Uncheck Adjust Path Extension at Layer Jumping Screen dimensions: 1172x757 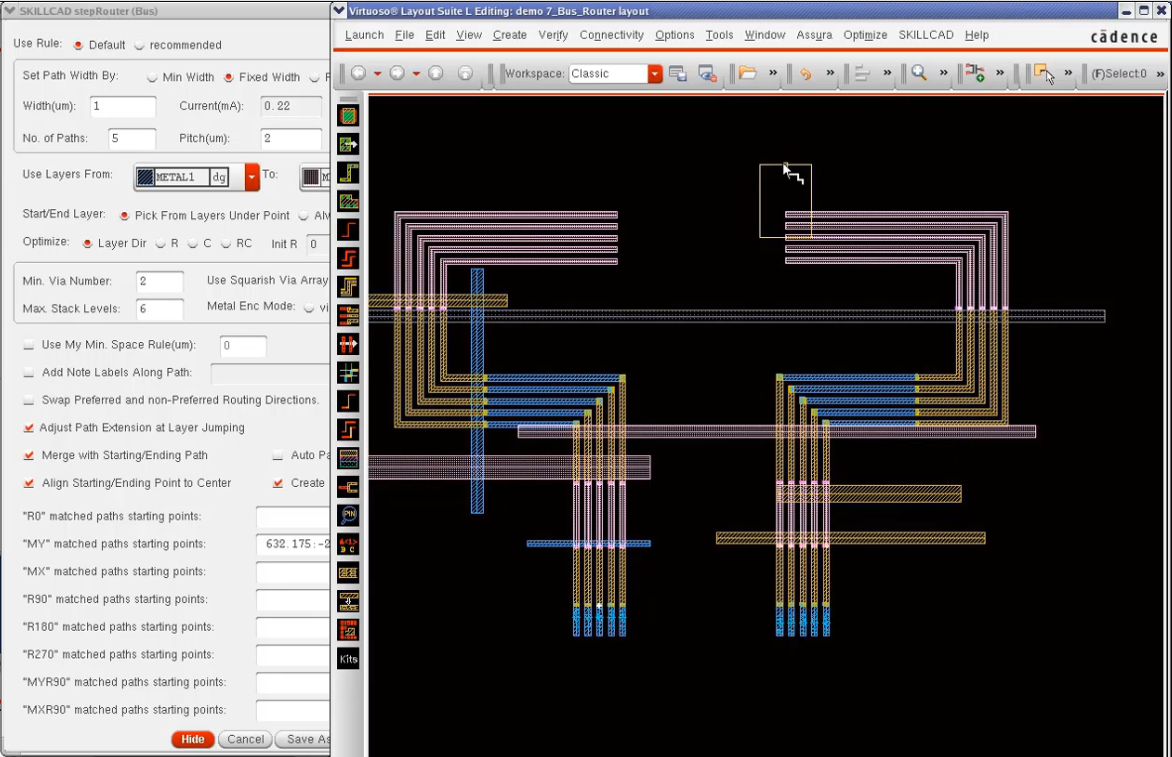tap(29, 427)
